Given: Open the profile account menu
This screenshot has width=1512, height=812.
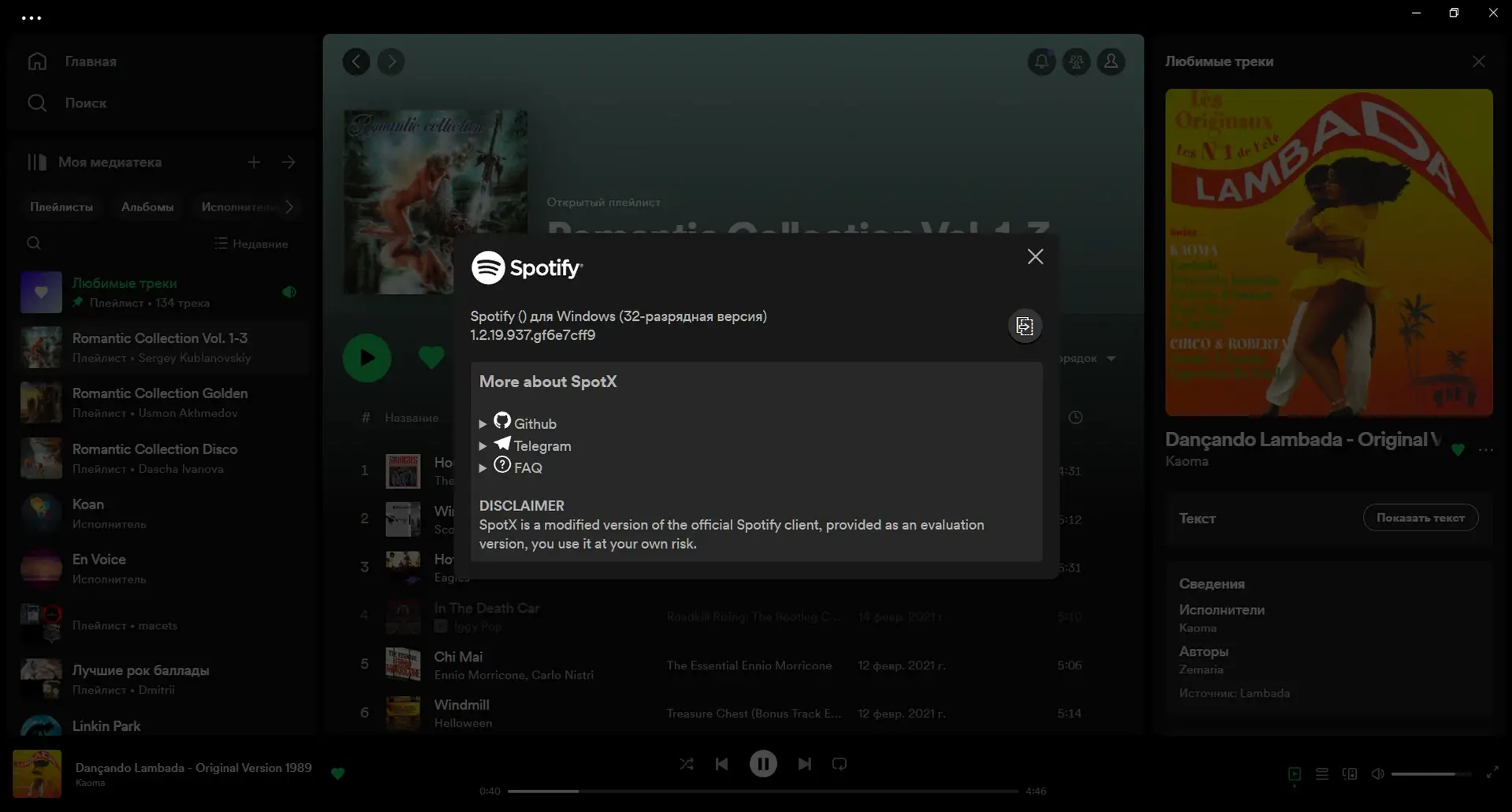Looking at the screenshot, I should [x=1112, y=61].
